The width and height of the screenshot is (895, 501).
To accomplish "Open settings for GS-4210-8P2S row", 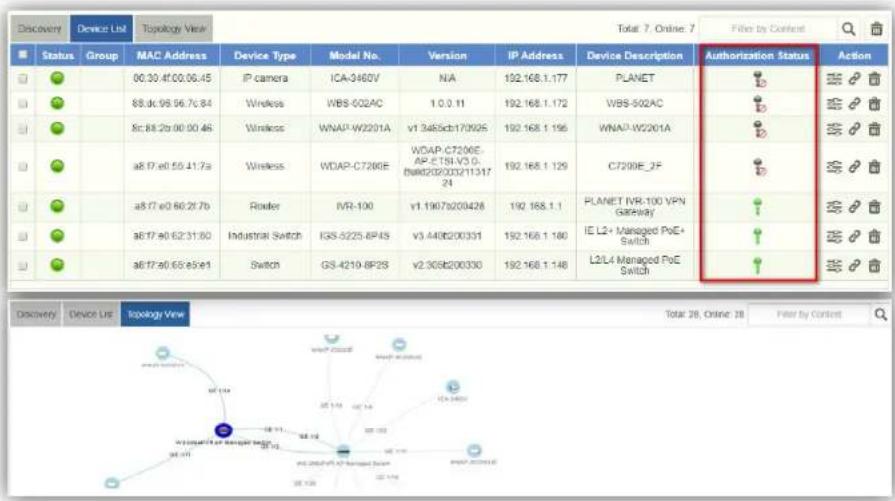I will [x=834, y=265].
